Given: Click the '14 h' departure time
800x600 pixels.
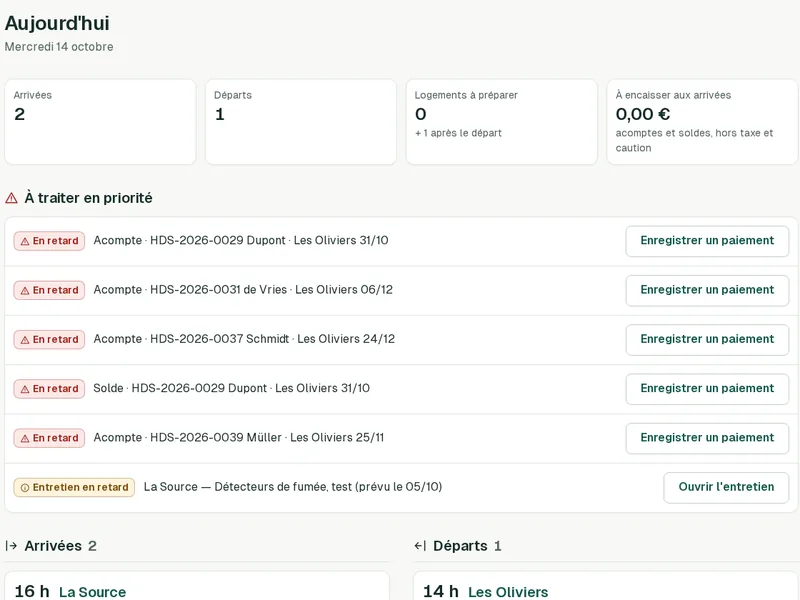Looking at the screenshot, I should [x=440, y=591].
